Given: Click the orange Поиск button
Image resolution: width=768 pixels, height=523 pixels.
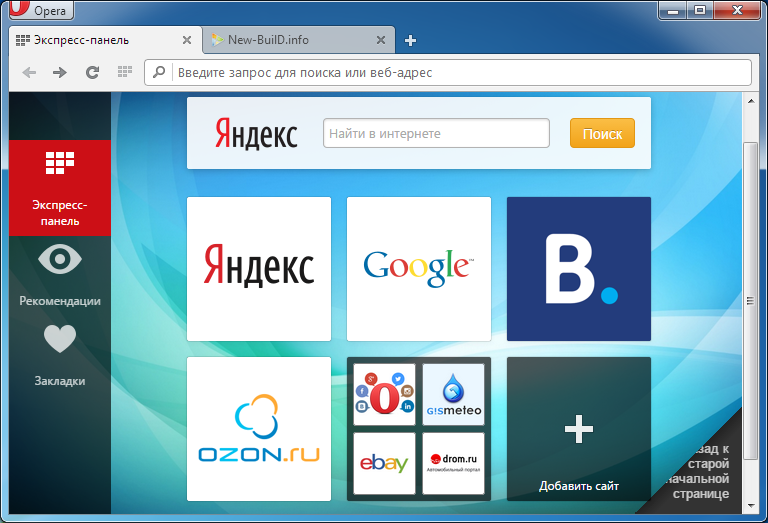Looking at the screenshot, I should click(x=602, y=133).
